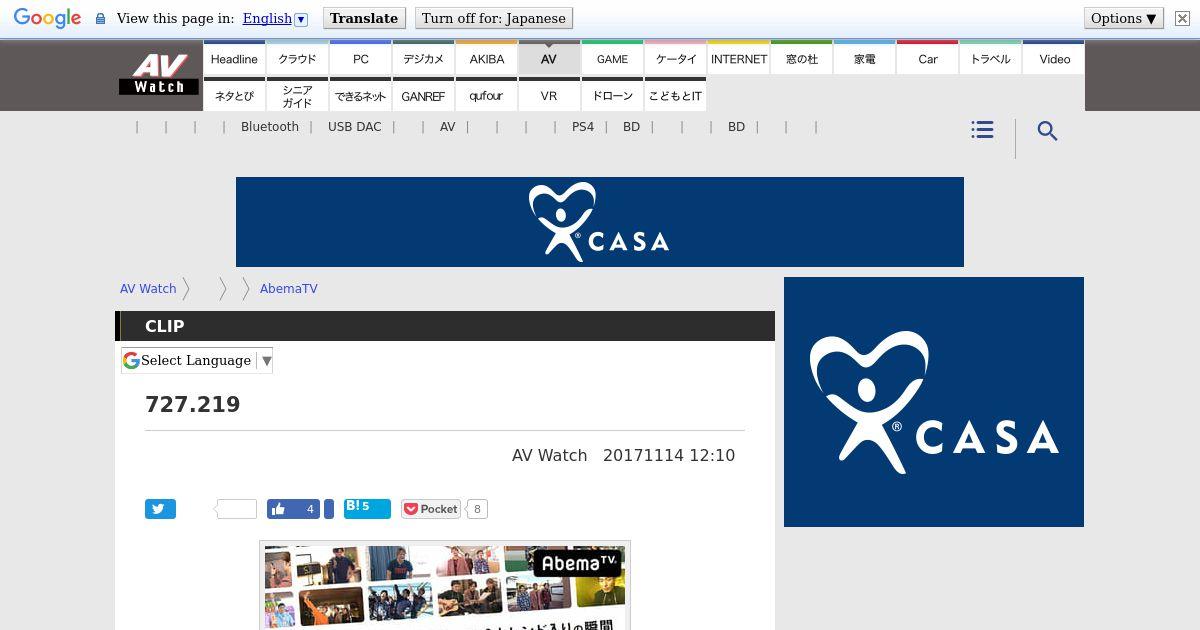1200x630 pixels.
Task: Open the INTERNET tab
Action: click(x=739, y=58)
